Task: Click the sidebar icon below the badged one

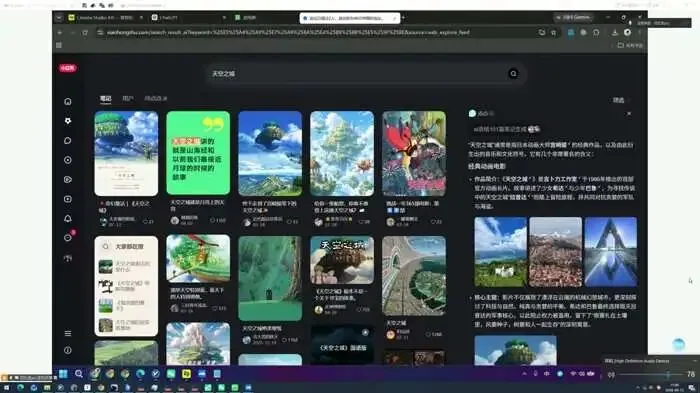Action: click(68, 258)
